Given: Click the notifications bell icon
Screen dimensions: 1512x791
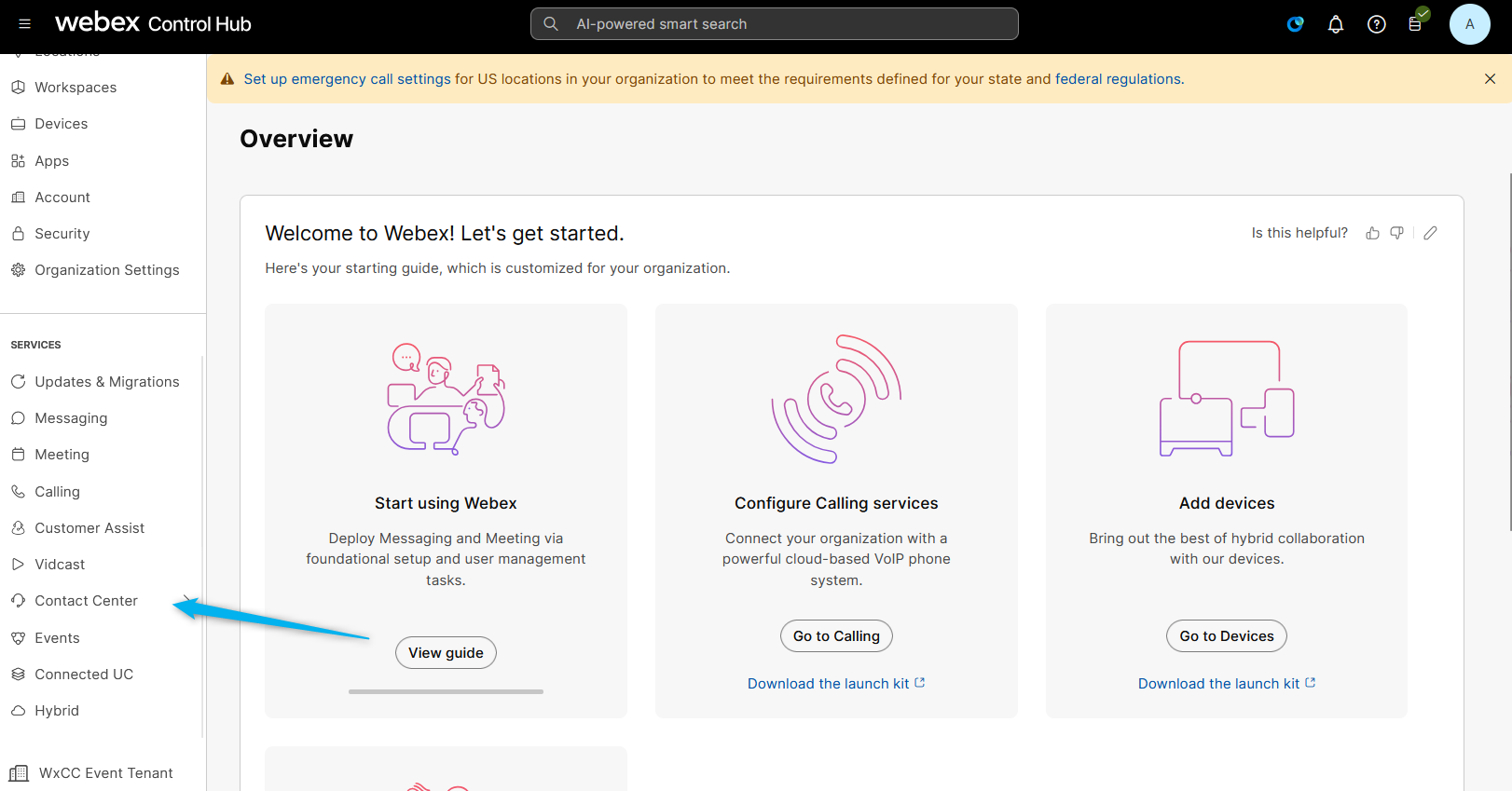Looking at the screenshot, I should tap(1336, 24).
